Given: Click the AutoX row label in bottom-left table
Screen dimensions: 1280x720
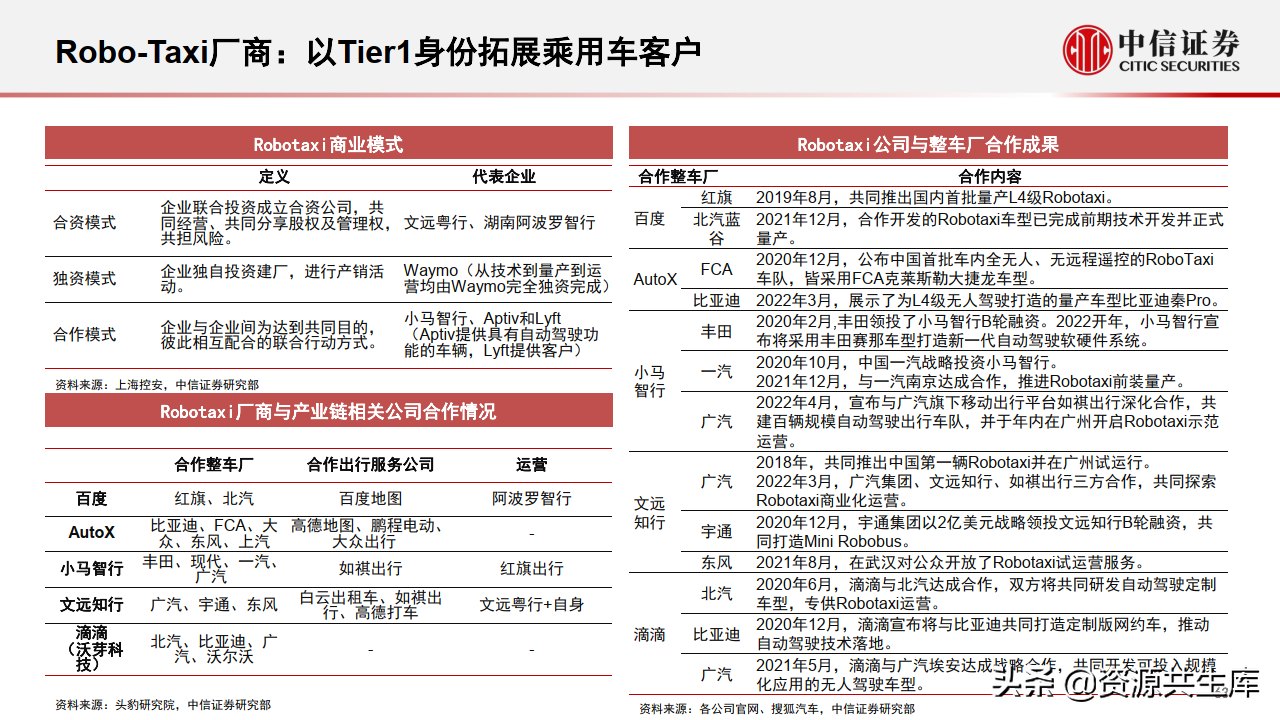Looking at the screenshot, I should click(91, 532).
